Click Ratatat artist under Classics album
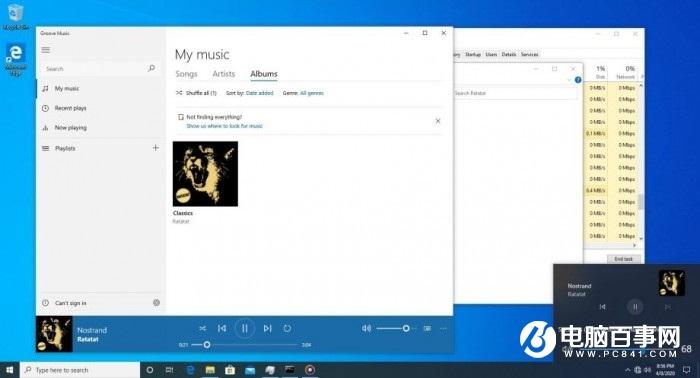 181,221
